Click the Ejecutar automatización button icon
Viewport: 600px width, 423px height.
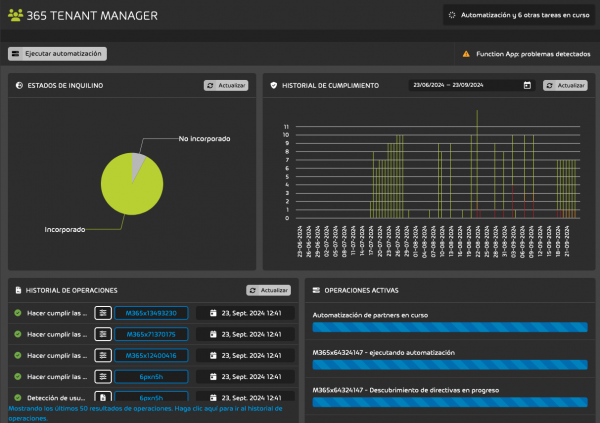pyautogui.click(x=16, y=54)
